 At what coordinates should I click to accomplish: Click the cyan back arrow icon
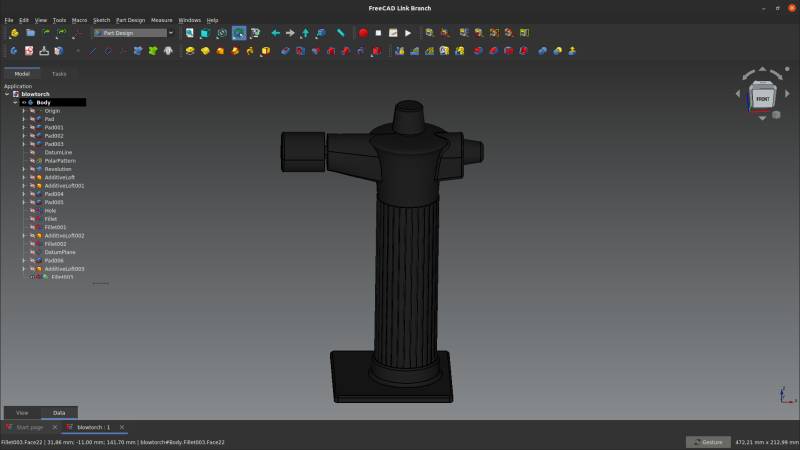(276, 33)
